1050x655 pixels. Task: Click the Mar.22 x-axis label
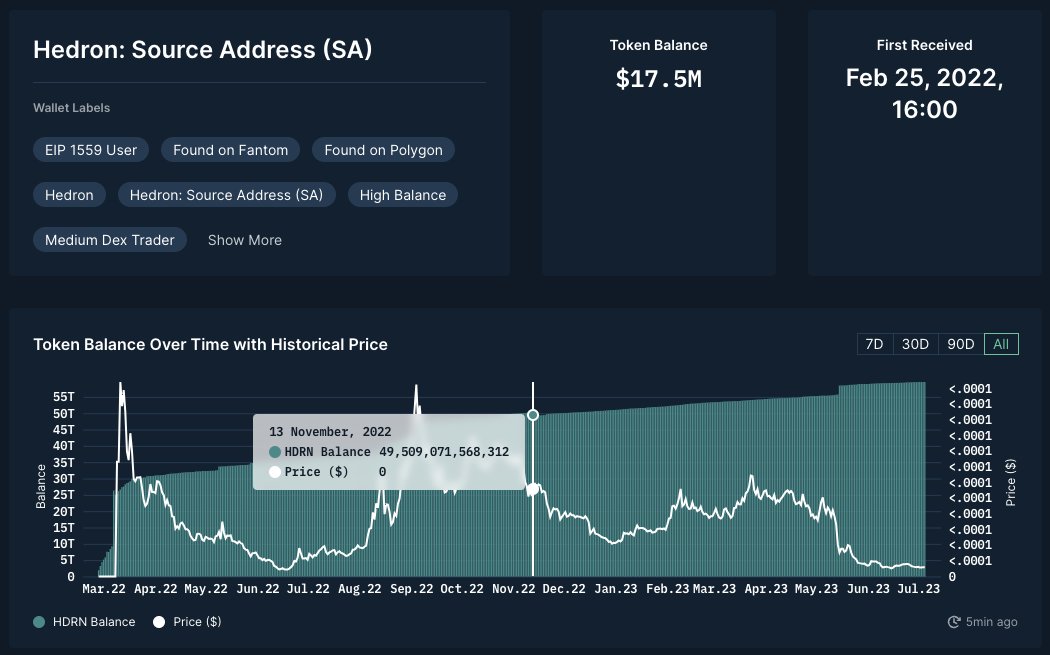(x=104, y=589)
